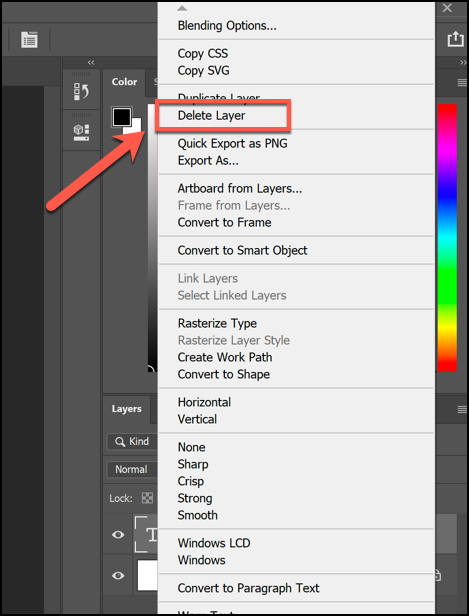Image resolution: width=469 pixels, height=616 pixels.
Task: Open the 3D Properties panel icon
Action: point(81,132)
